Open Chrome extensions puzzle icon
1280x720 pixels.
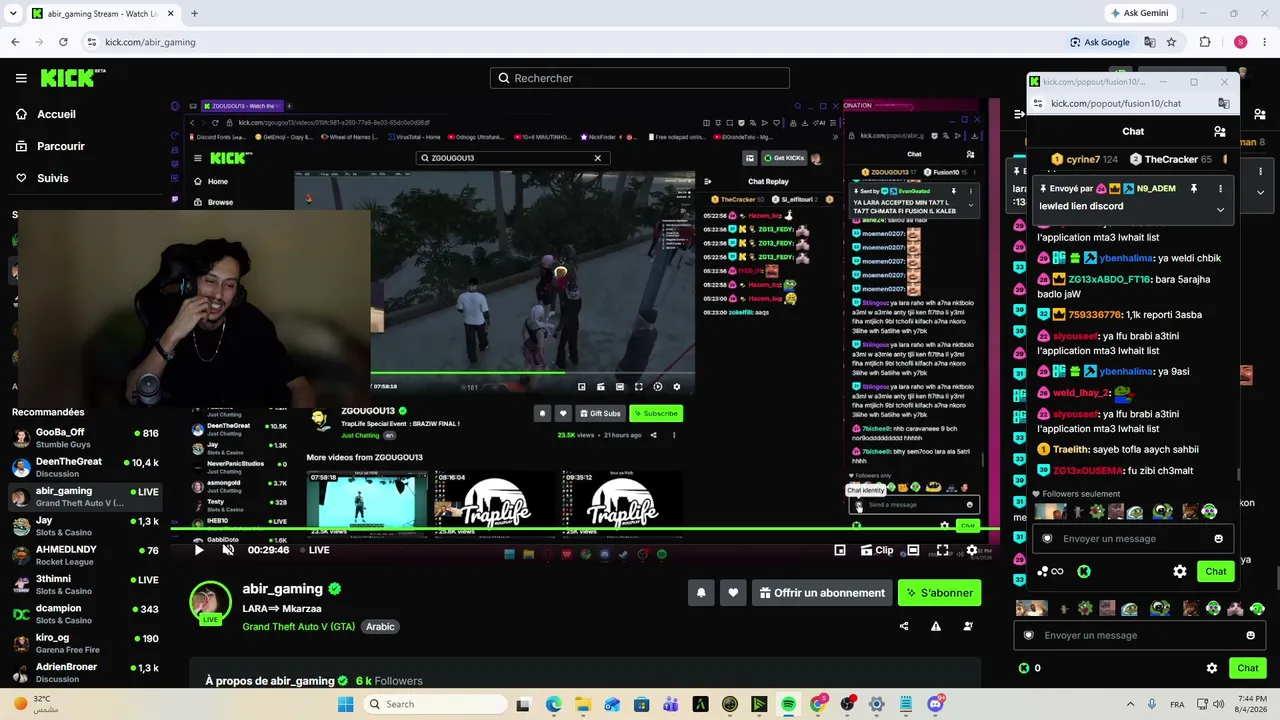1205,42
